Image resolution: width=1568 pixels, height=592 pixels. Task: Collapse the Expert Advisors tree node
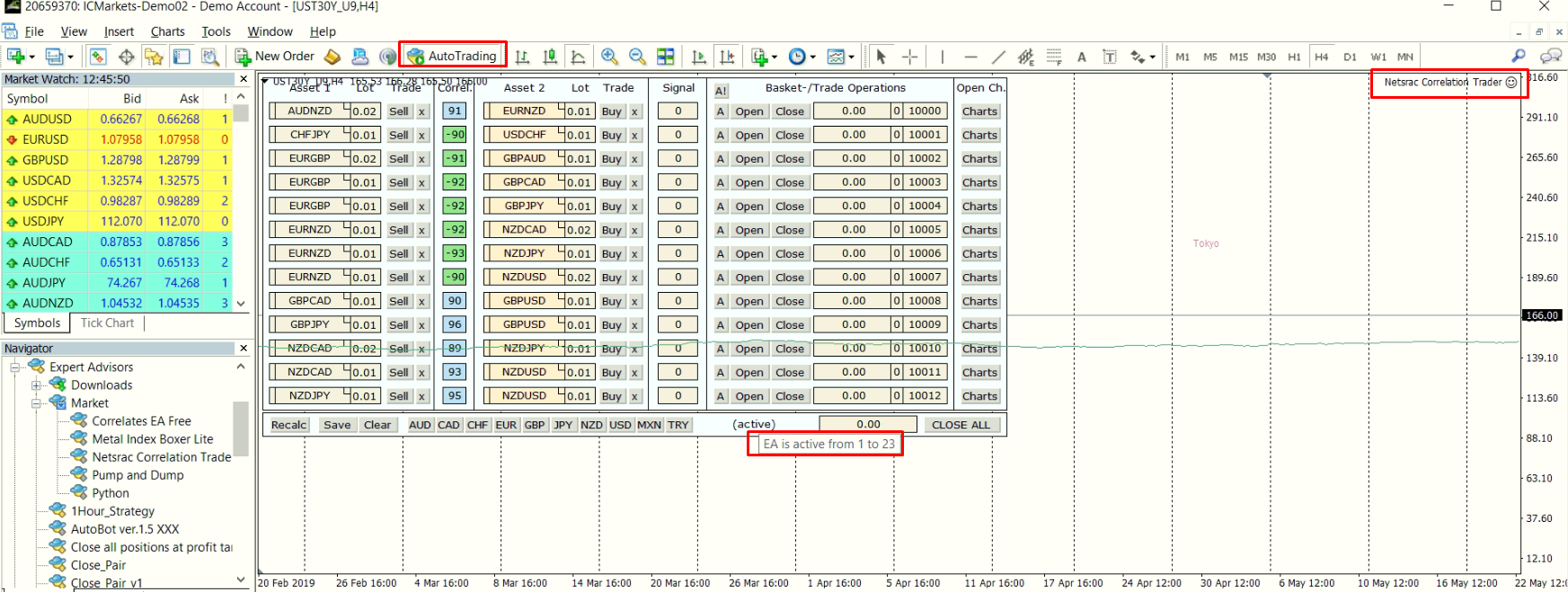[15, 367]
